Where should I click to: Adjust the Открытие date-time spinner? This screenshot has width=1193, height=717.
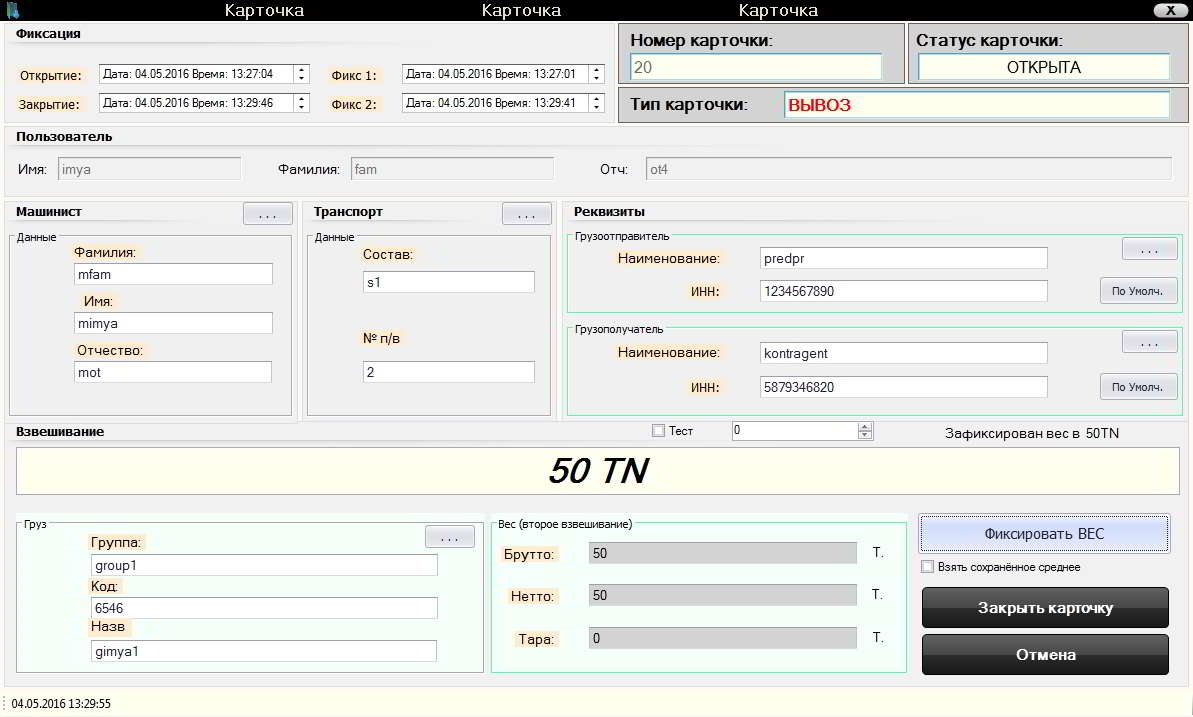tap(301, 74)
